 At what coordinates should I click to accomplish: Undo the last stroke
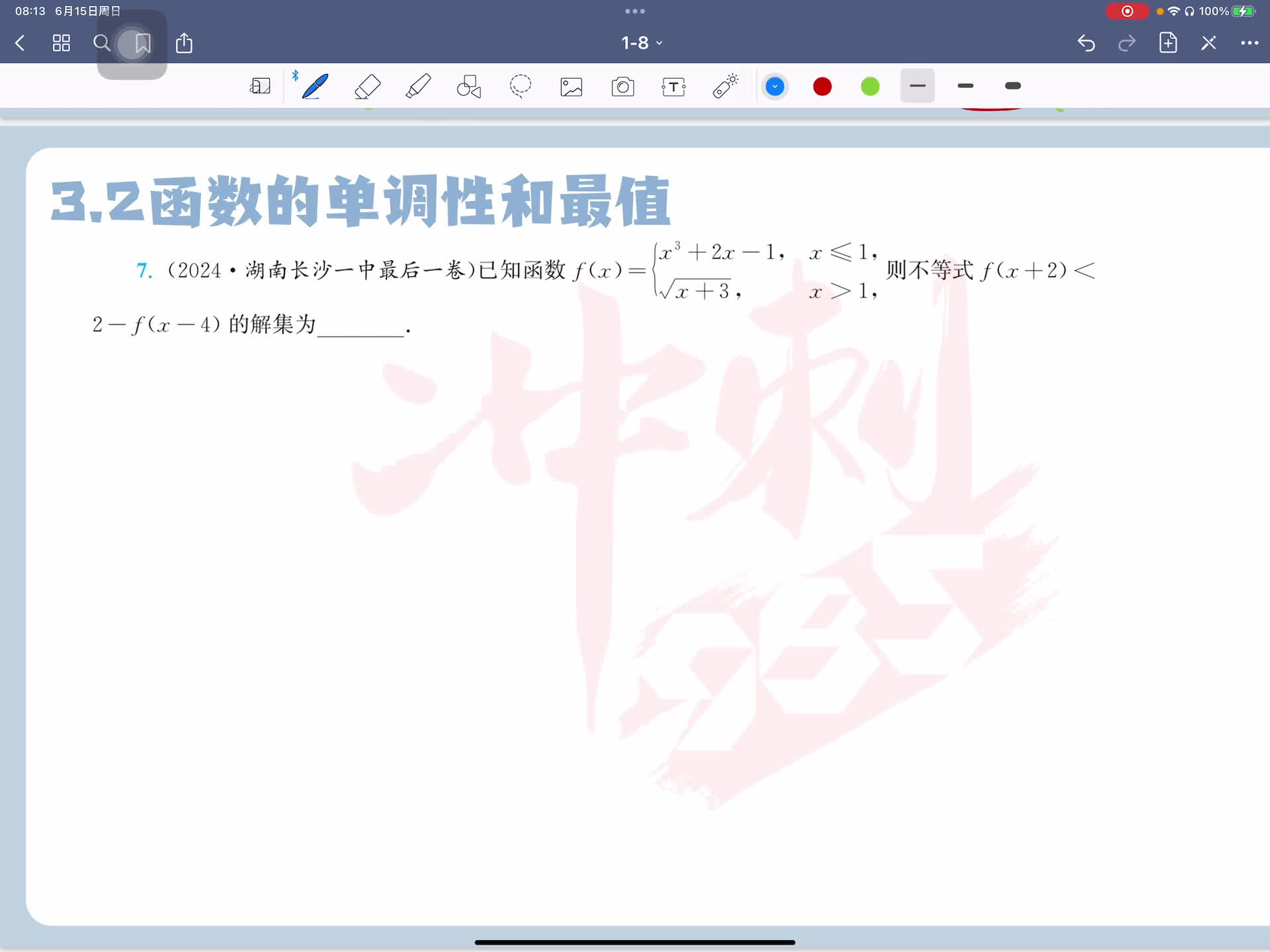point(1086,43)
